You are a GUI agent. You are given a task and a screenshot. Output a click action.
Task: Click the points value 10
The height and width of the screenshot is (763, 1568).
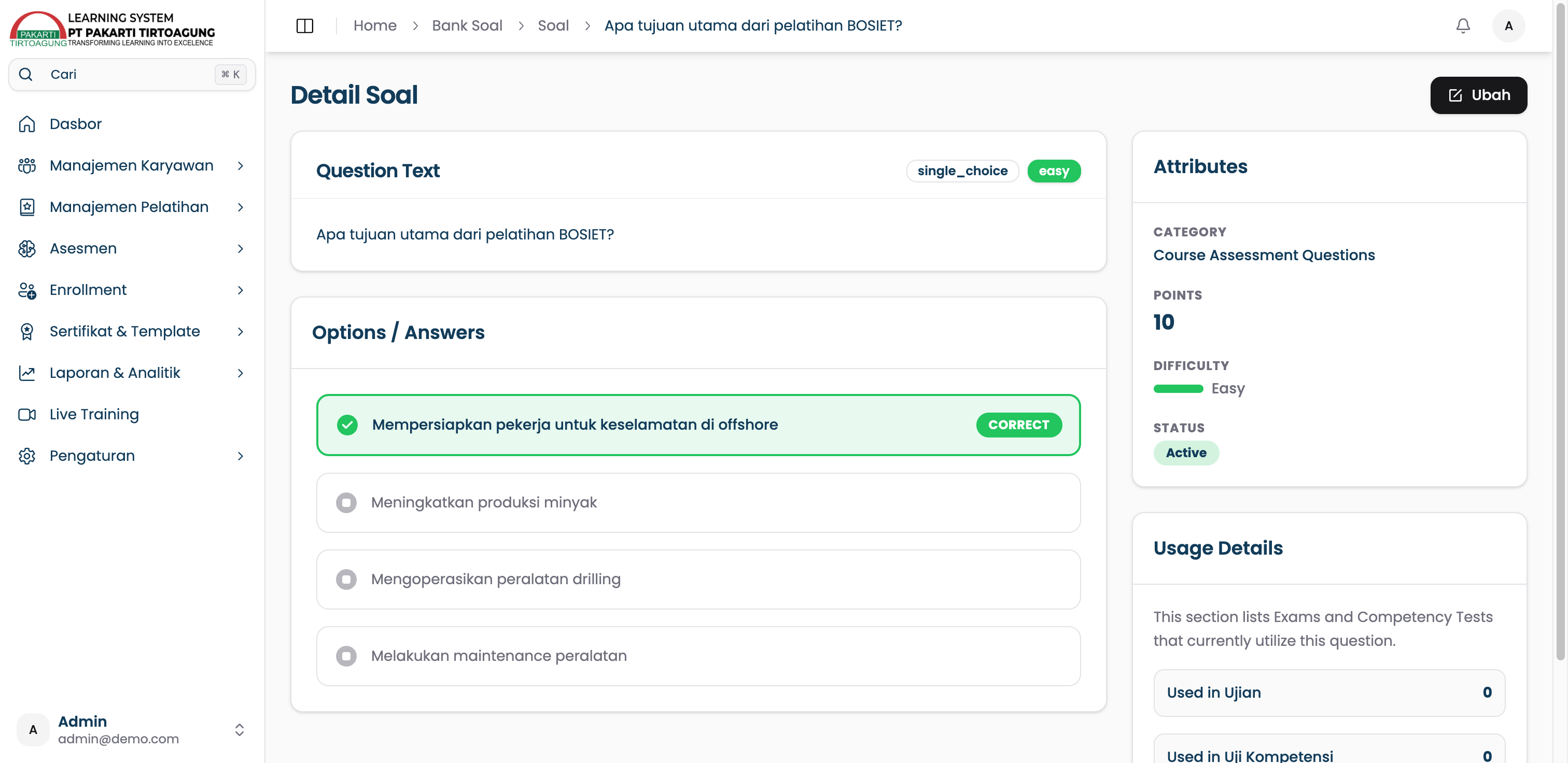click(1163, 322)
